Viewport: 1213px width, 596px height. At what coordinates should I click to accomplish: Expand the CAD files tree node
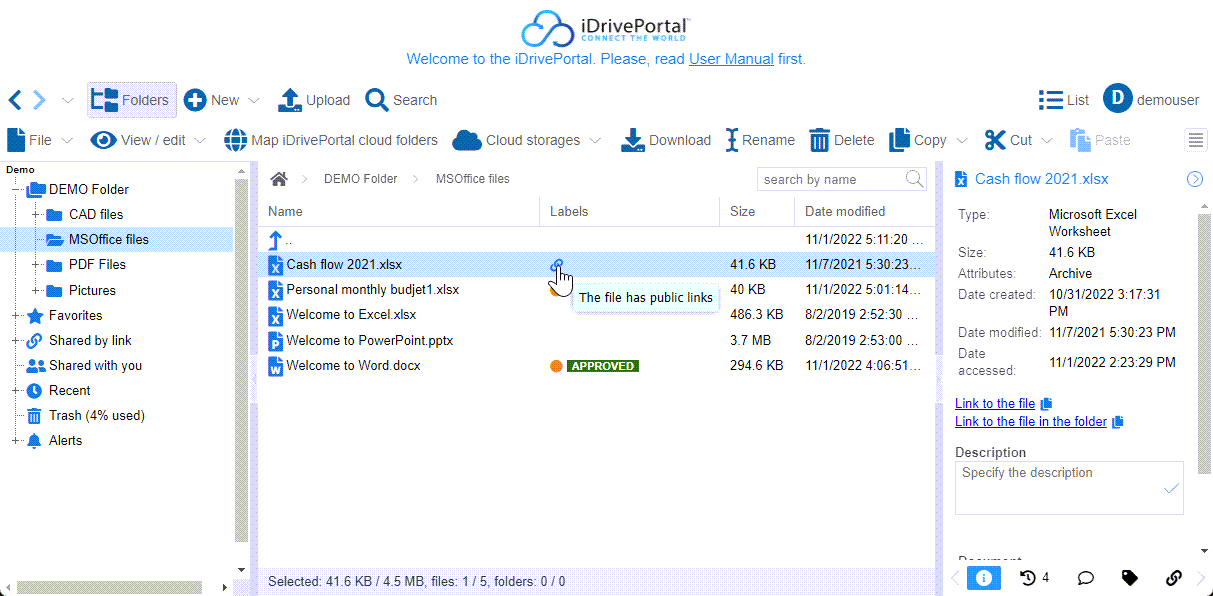point(35,215)
